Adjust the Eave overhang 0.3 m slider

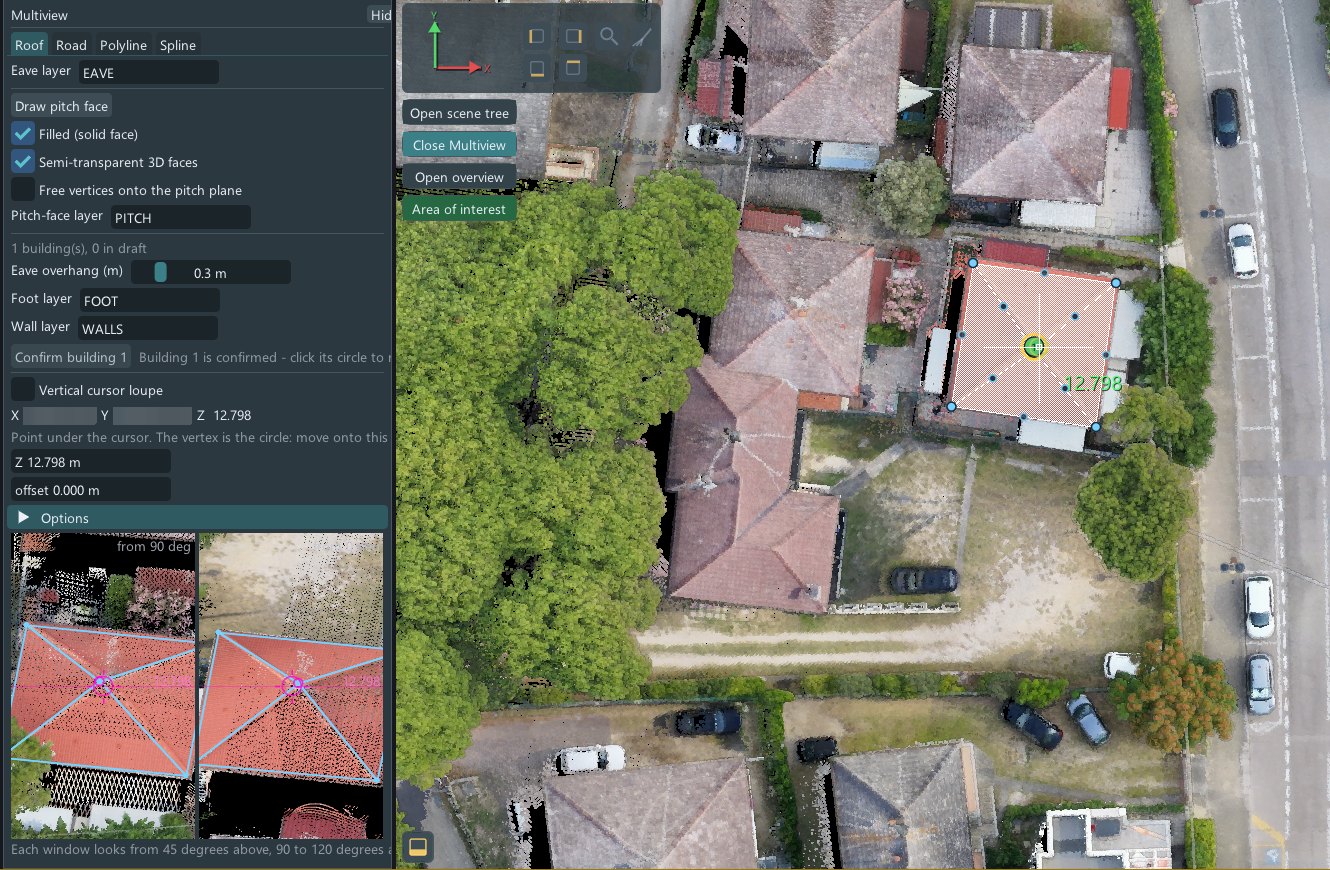(210, 272)
